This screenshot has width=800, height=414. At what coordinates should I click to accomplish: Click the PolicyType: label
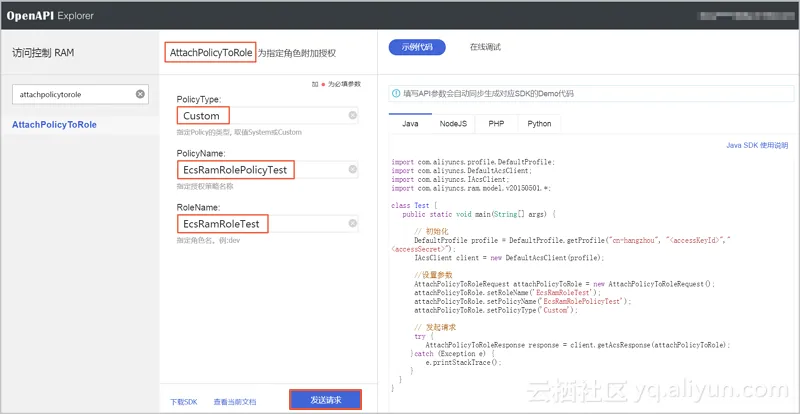pyautogui.click(x=198, y=100)
